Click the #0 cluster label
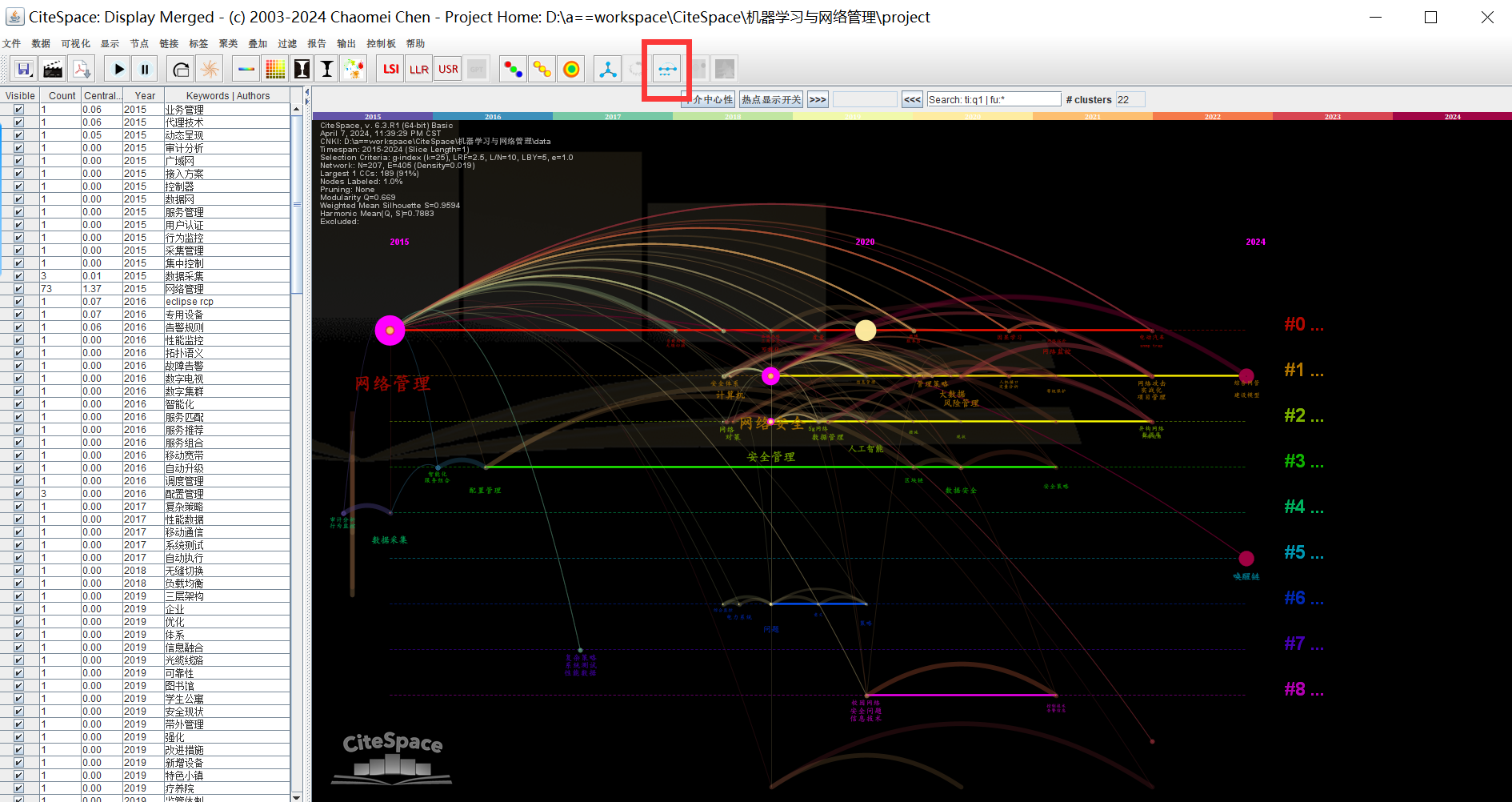This screenshot has width=1512, height=802. point(1303,324)
